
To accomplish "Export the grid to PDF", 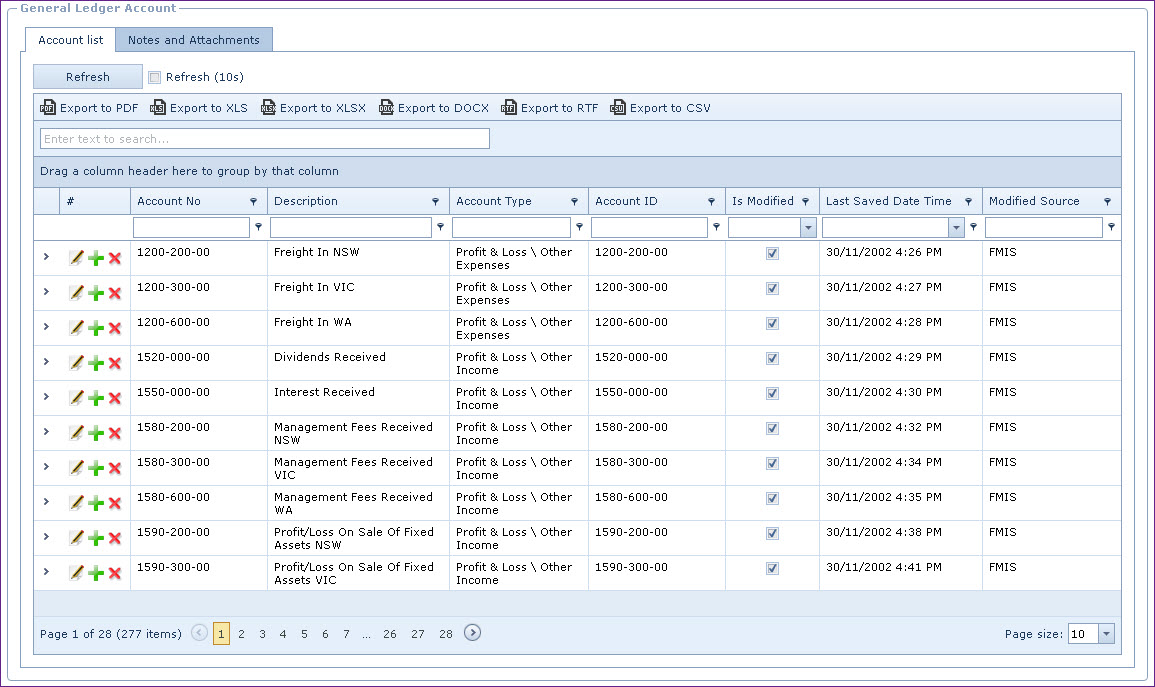I will (89, 108).
